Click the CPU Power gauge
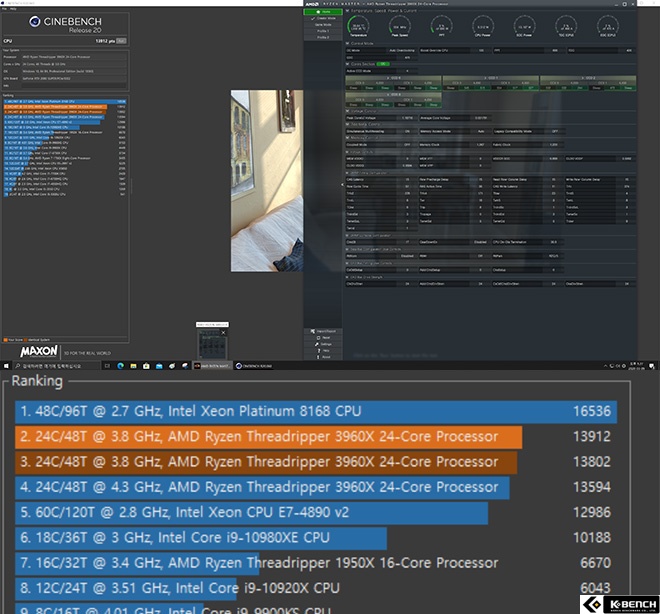 pos(483,27)
